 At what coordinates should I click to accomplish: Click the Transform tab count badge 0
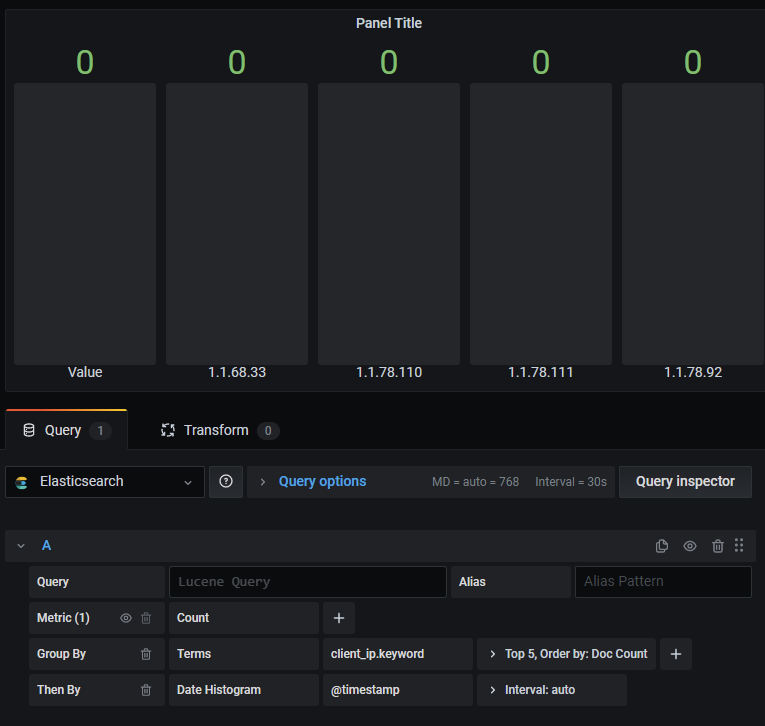tap(268, 431)
